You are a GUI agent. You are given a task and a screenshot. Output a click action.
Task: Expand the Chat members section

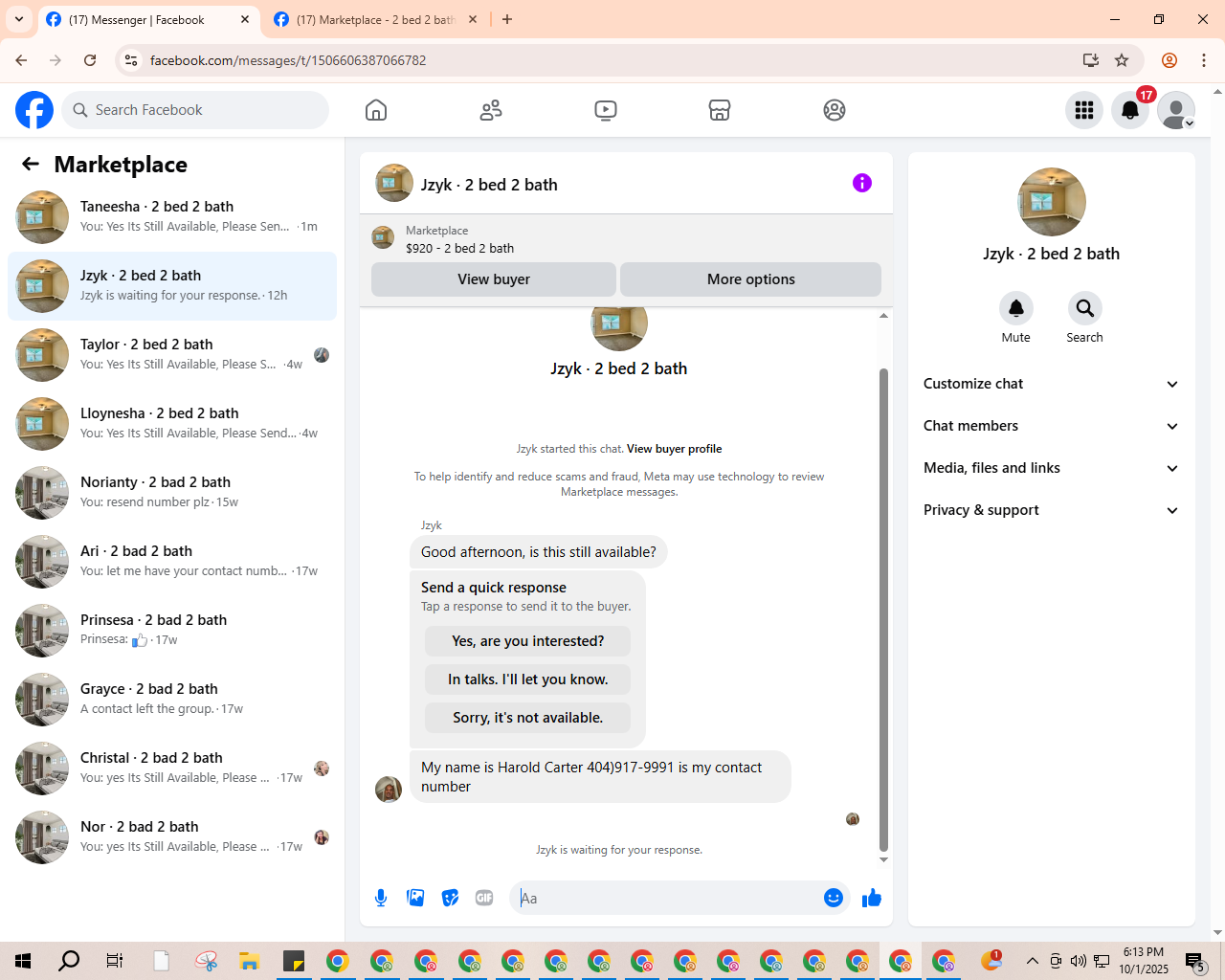point(1051,426)
